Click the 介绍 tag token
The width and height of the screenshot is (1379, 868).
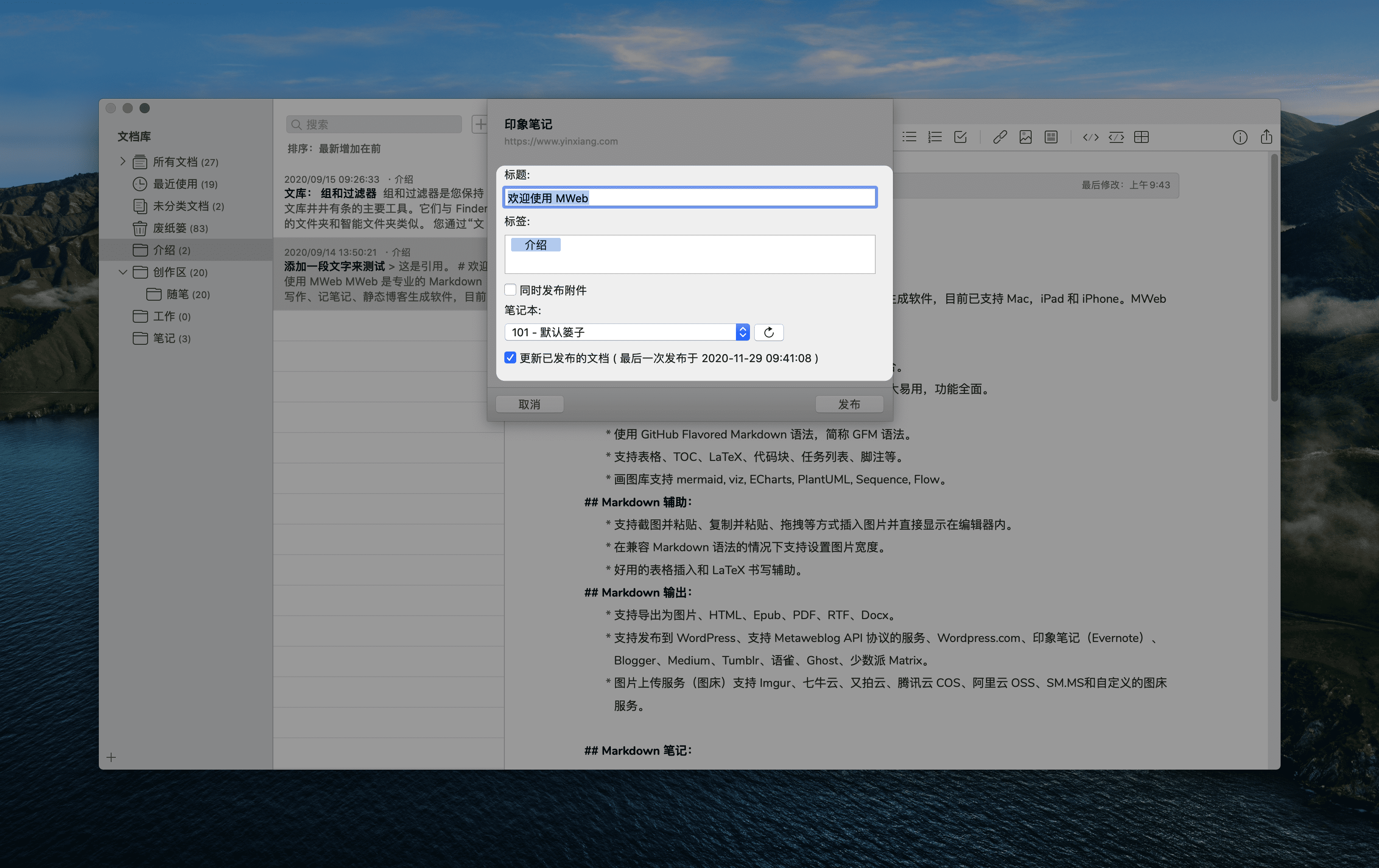point(535,245)
